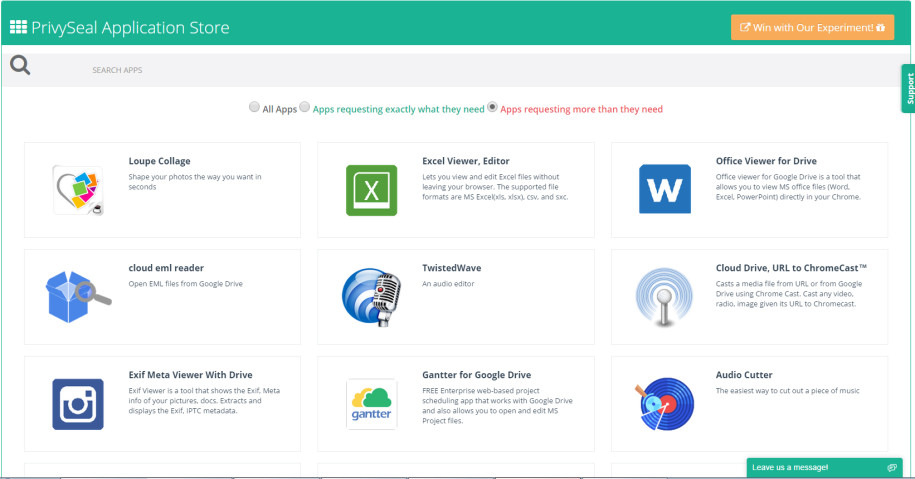Click the search magnifier icon

[20, 65]
